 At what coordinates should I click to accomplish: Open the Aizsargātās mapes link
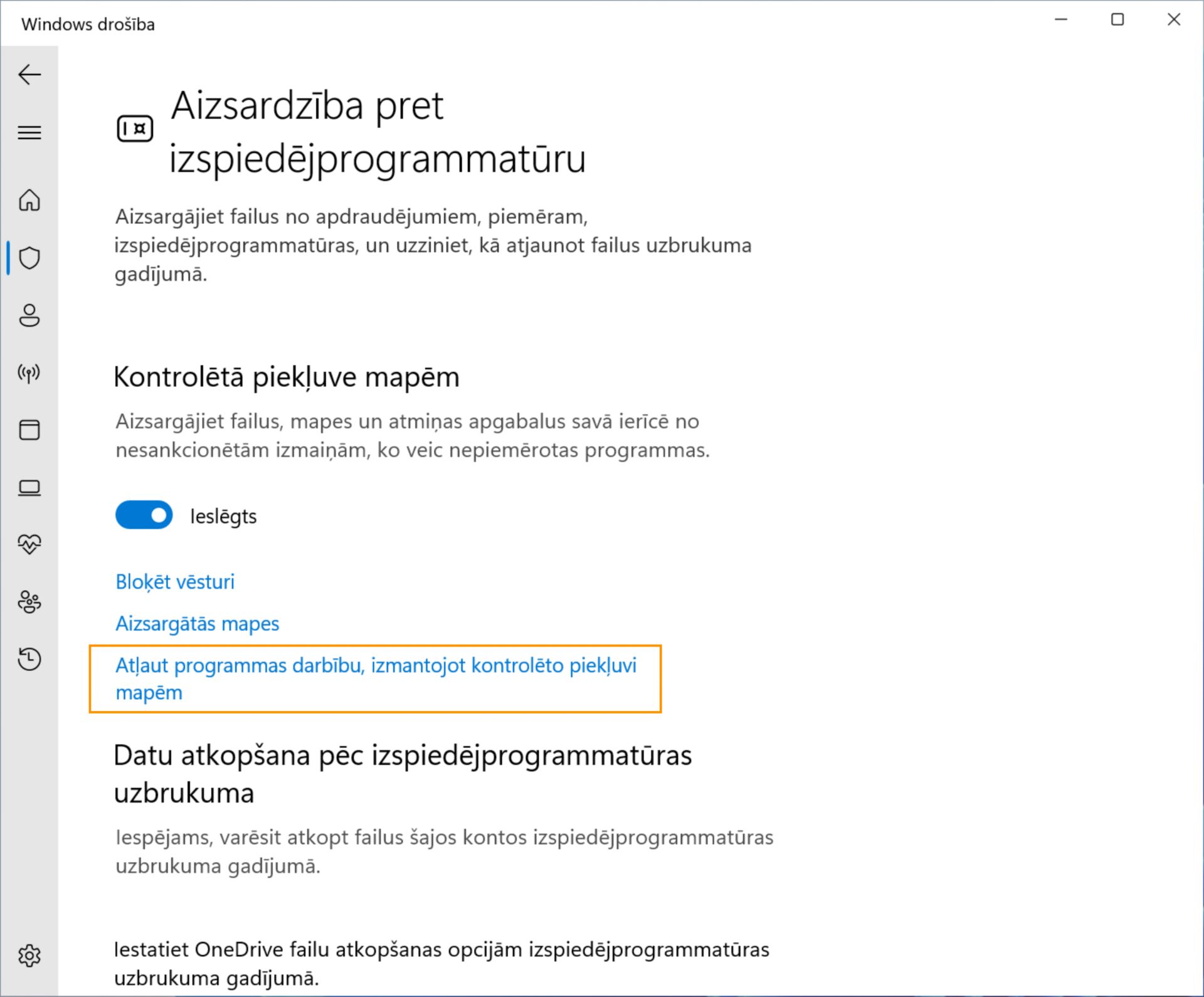[197, 624]
